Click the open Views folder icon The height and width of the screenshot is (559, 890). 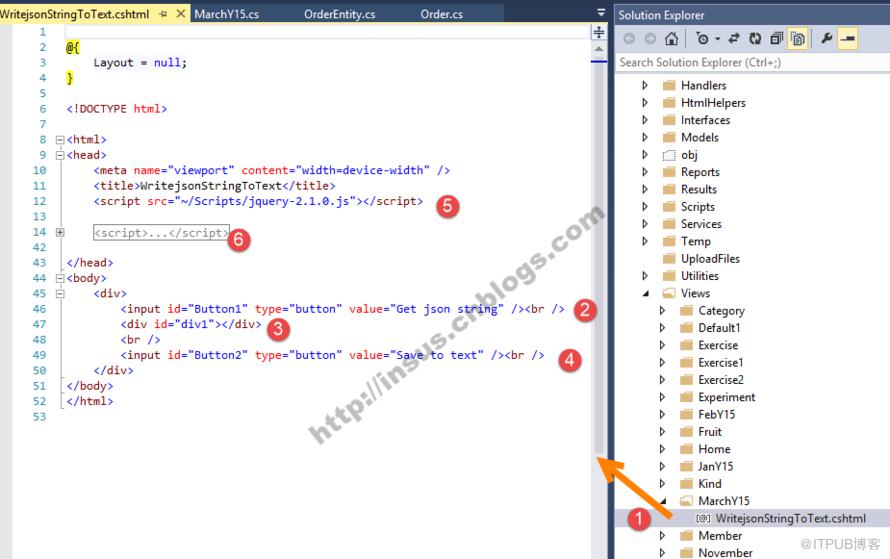pyautogui.click(x=669, y=293)
